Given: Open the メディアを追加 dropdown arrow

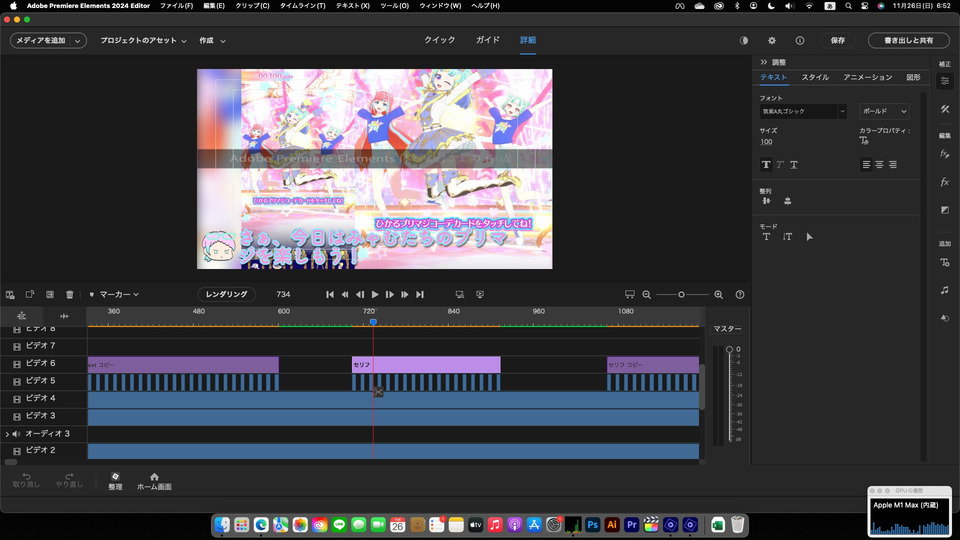Looking at the screenshot, I should click(77, 41).
